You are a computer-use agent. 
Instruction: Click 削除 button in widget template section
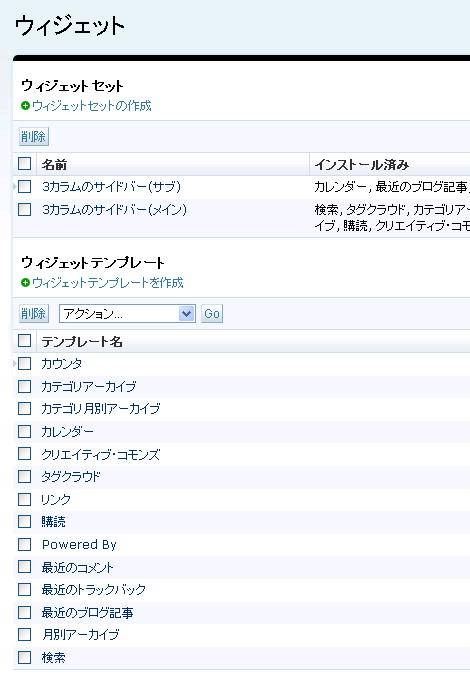click(x=34, y=314)
